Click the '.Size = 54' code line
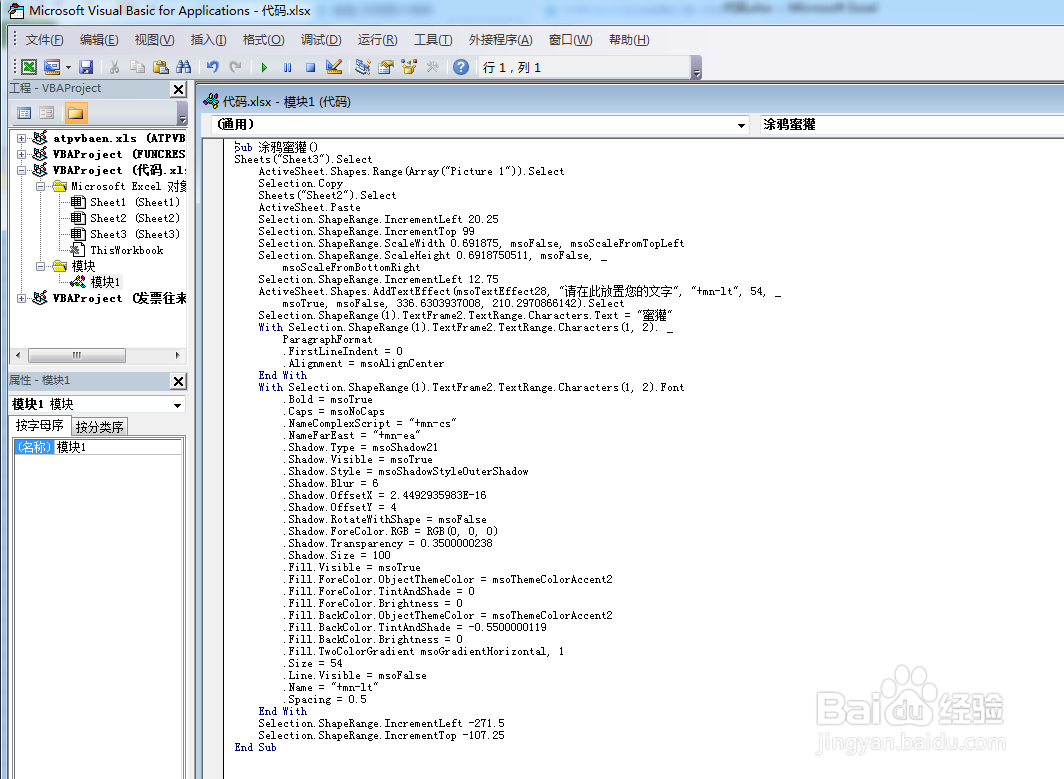The width and height of the screenshot is (1064, 779). (315, 663)
